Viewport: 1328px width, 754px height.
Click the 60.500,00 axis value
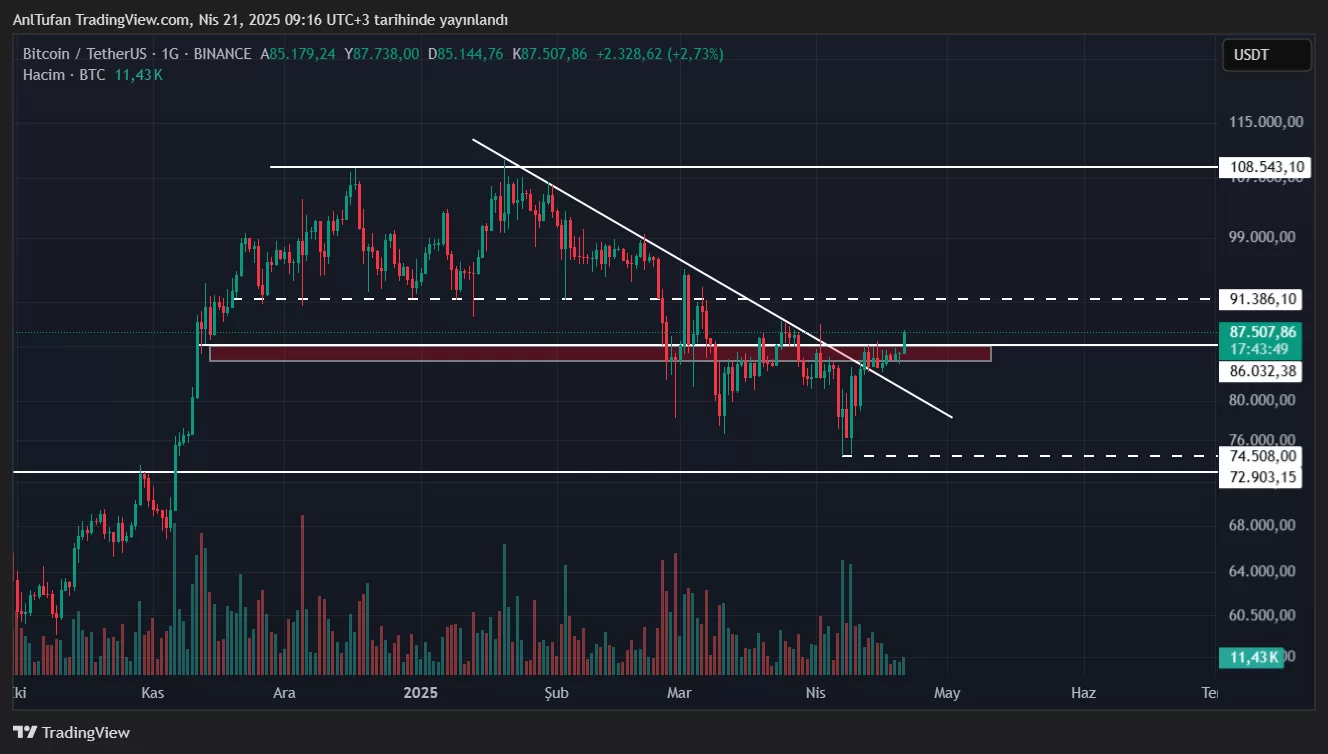tap(1262, 616)
